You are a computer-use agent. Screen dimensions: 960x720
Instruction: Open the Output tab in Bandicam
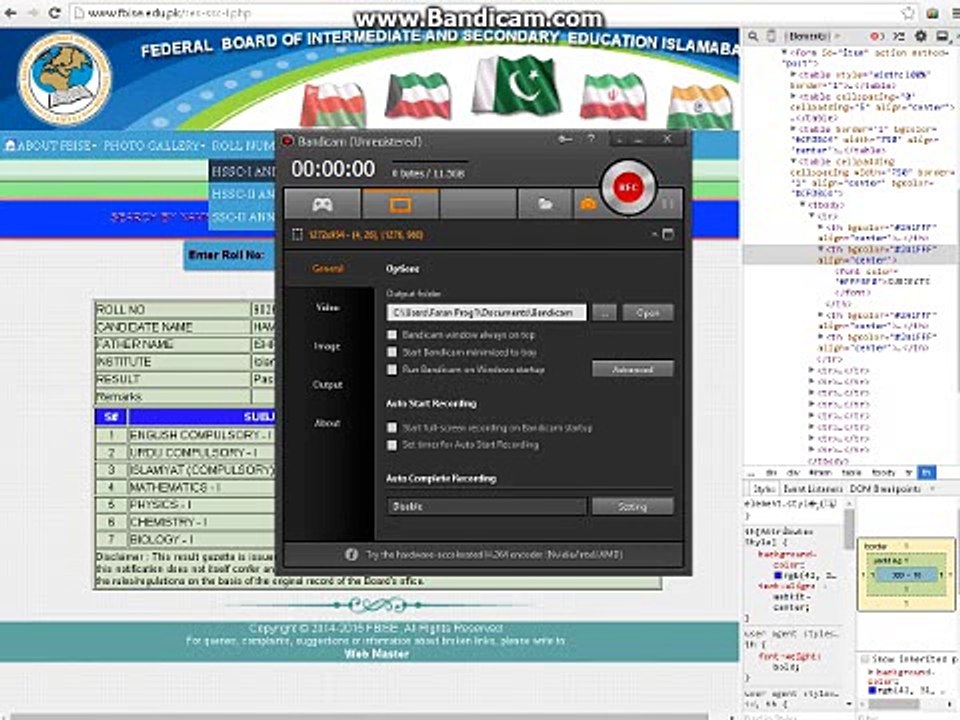pos(328,384)
